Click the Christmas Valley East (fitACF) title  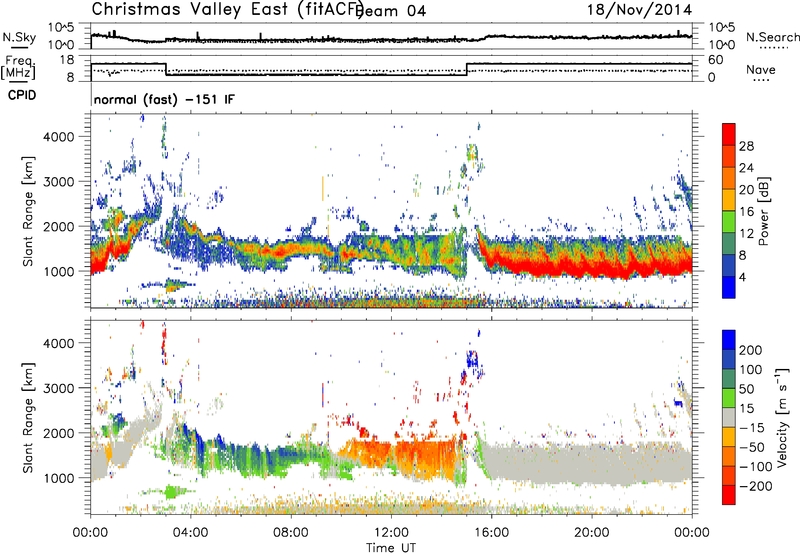(227, 10)
